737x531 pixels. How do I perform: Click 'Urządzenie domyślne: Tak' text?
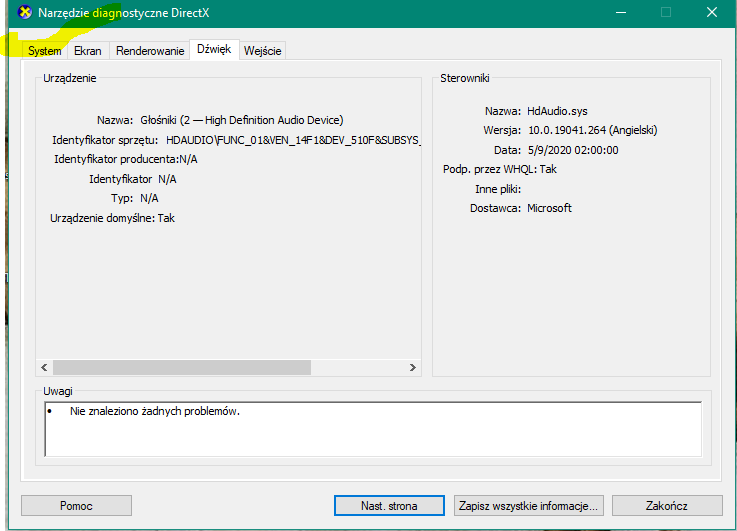(x=112, y=218)
